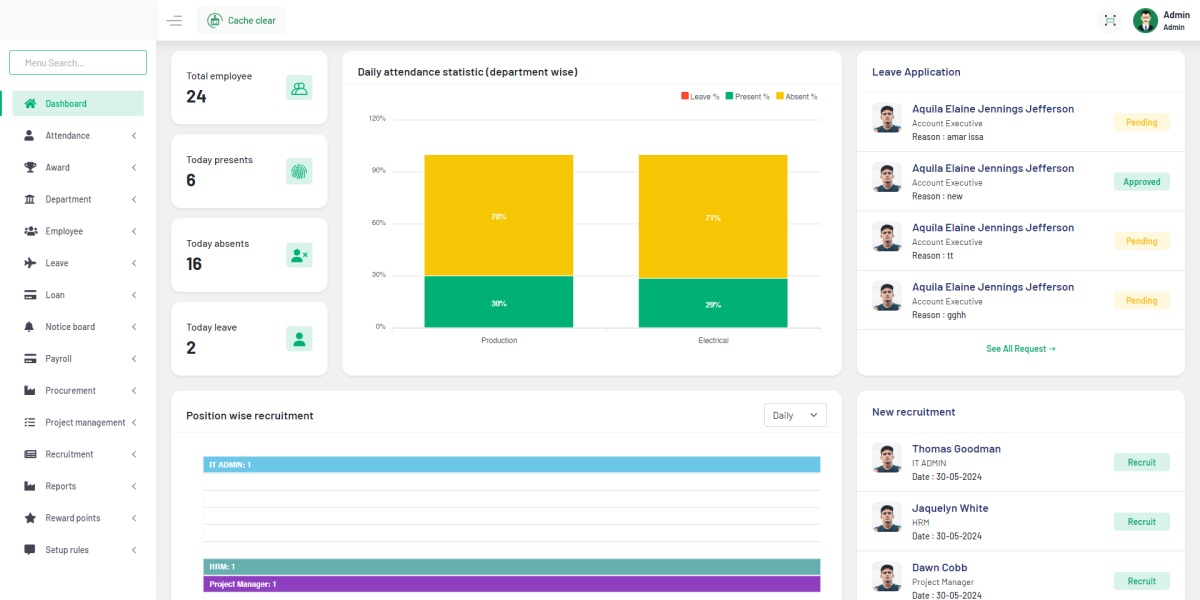Screen dimensions: 1200x600
Task: Click the Today presents fingerprint icon
Action: click(299, 171)
